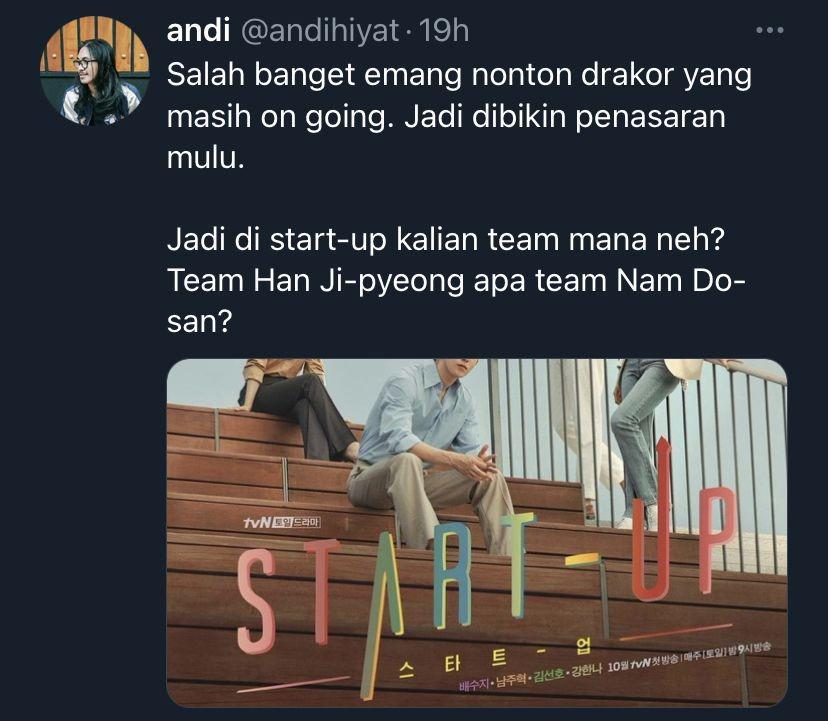Image resolution: width=828 pixels, height=721 pixels.
Task: Click the seated person in black trousers
Action: tap(296, 409)
